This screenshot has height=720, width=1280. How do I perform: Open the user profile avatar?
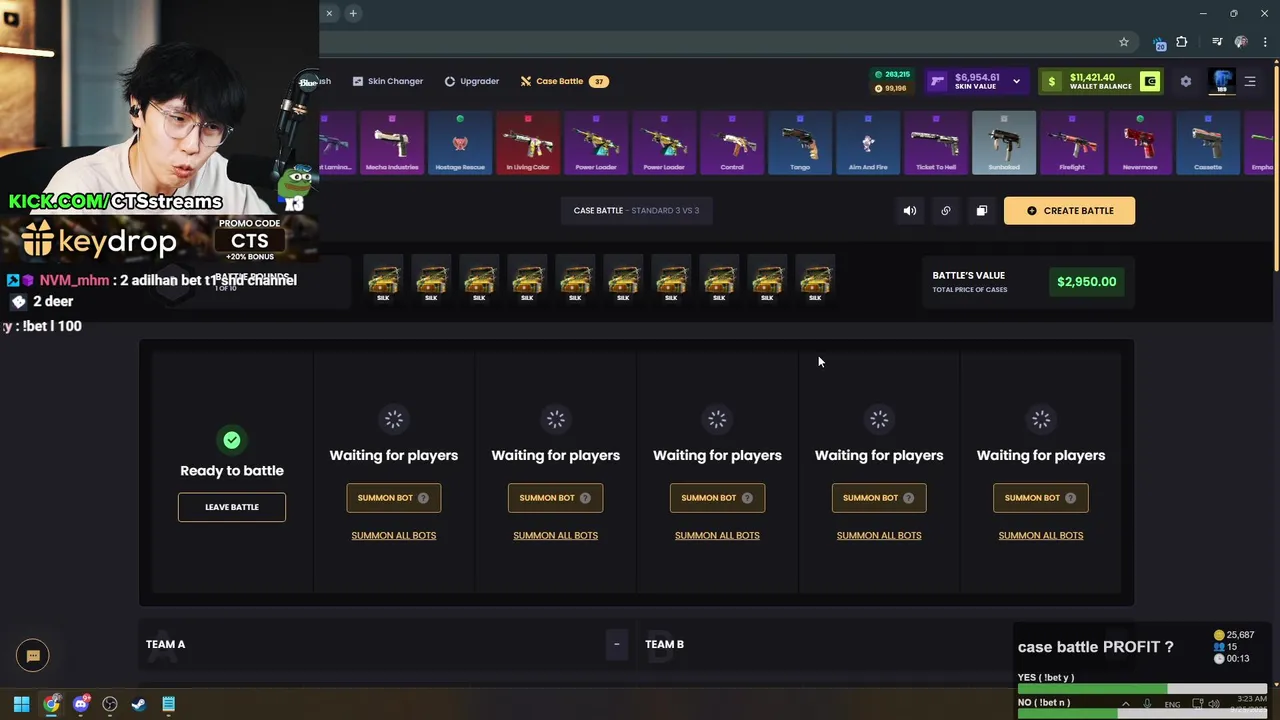coord(1222,81)
